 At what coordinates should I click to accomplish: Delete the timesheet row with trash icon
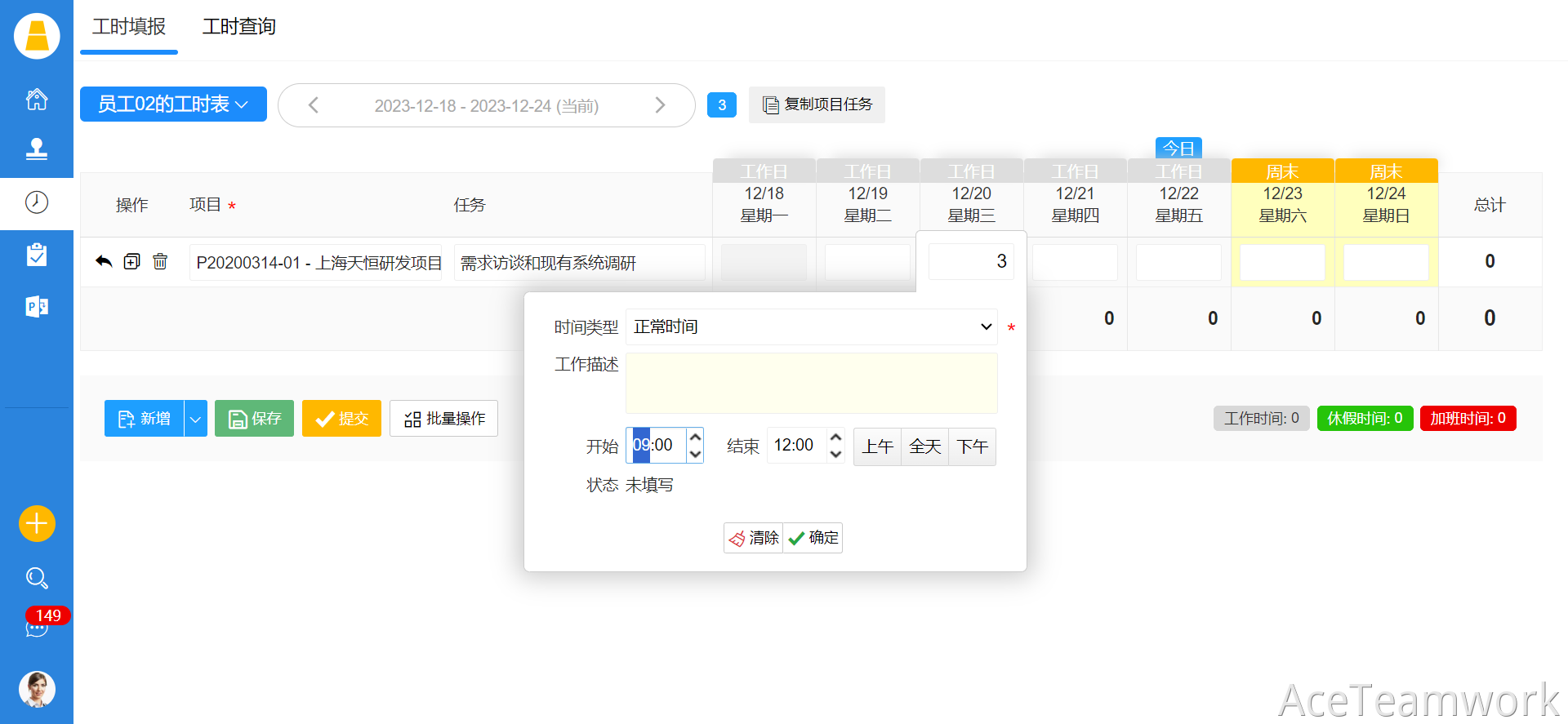click(x=160, y=261)
